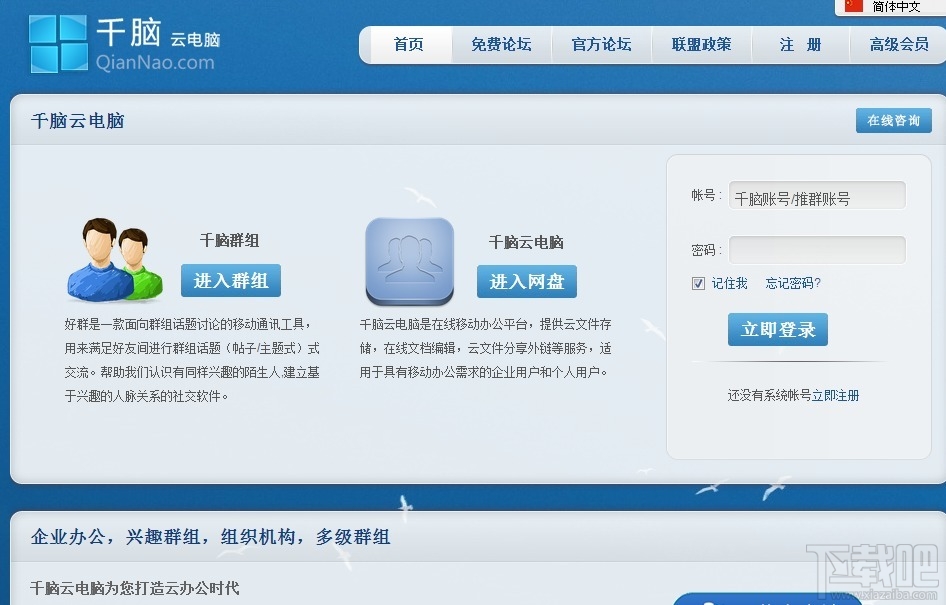Click the 帐号 account input field

tap(817, 196)
